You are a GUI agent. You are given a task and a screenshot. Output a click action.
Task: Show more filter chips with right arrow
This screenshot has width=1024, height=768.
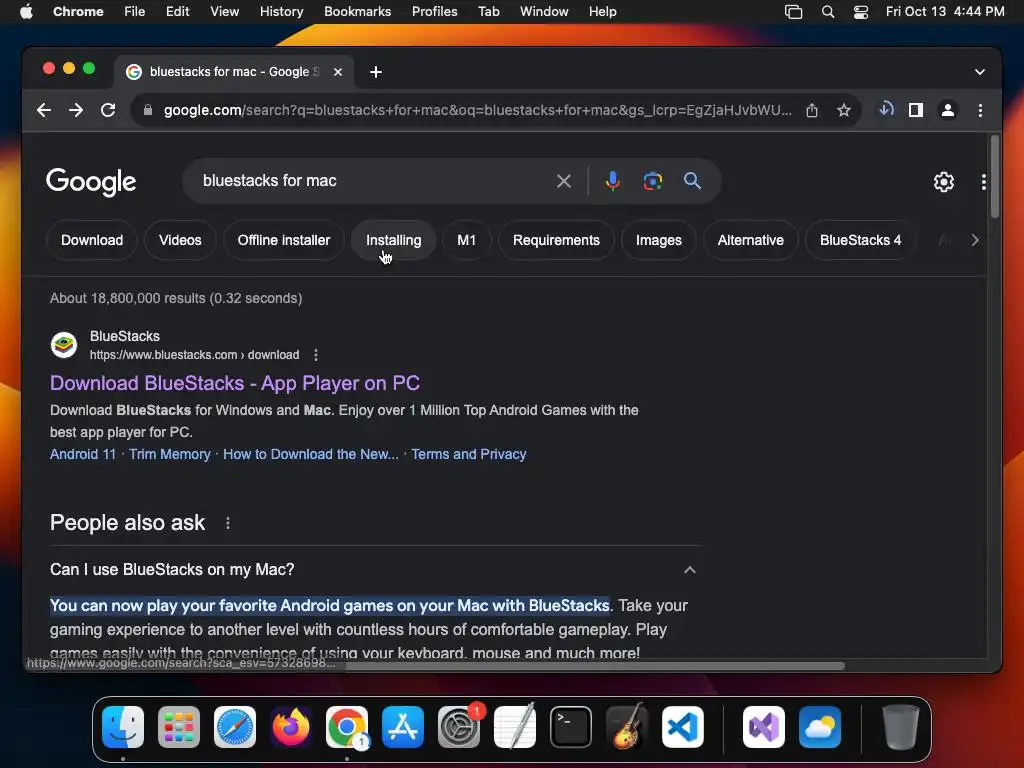pyautogui.click(x=974, y=240)
